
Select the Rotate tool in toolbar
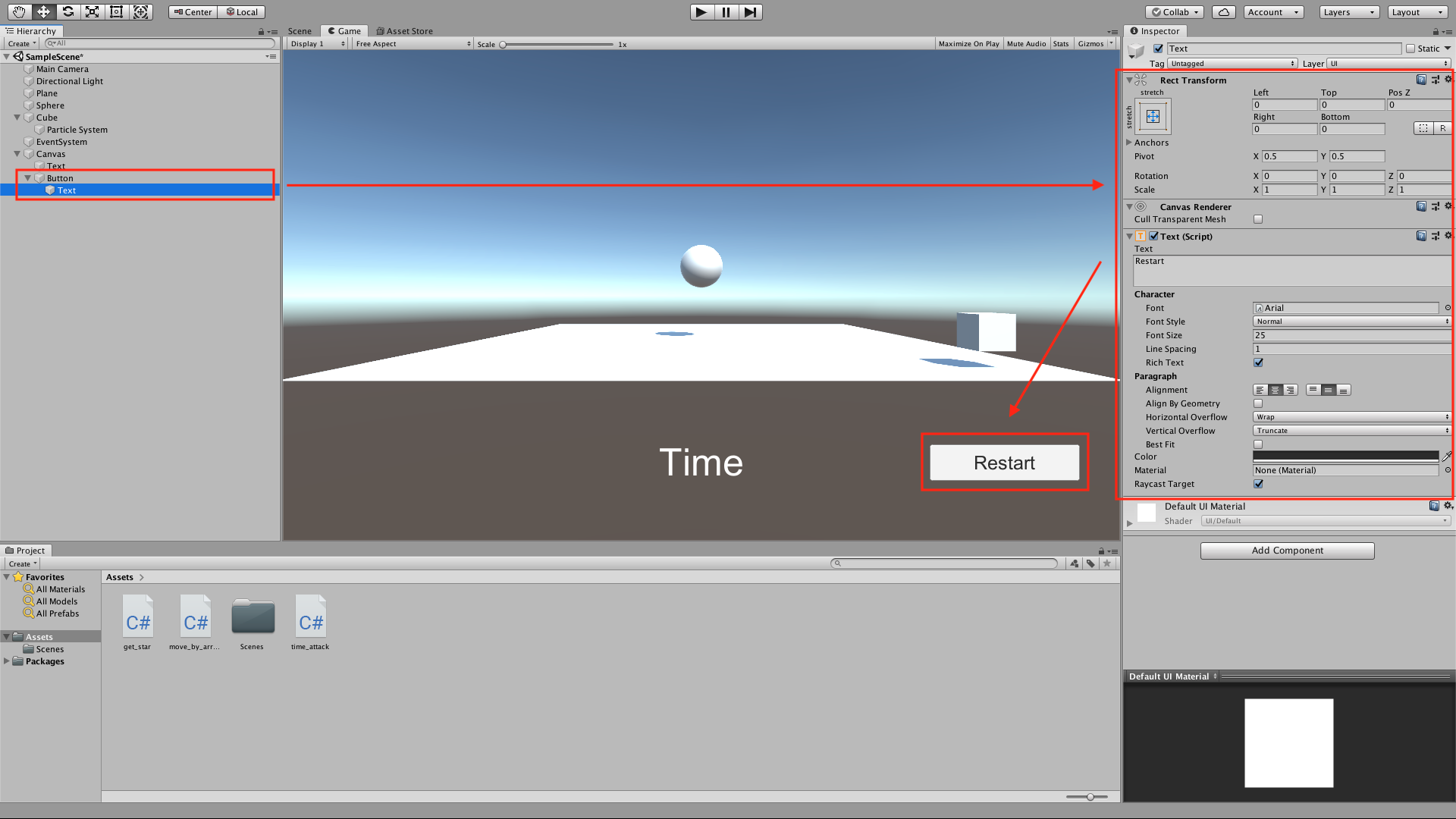pyautogui.click(x=67, y=11)
